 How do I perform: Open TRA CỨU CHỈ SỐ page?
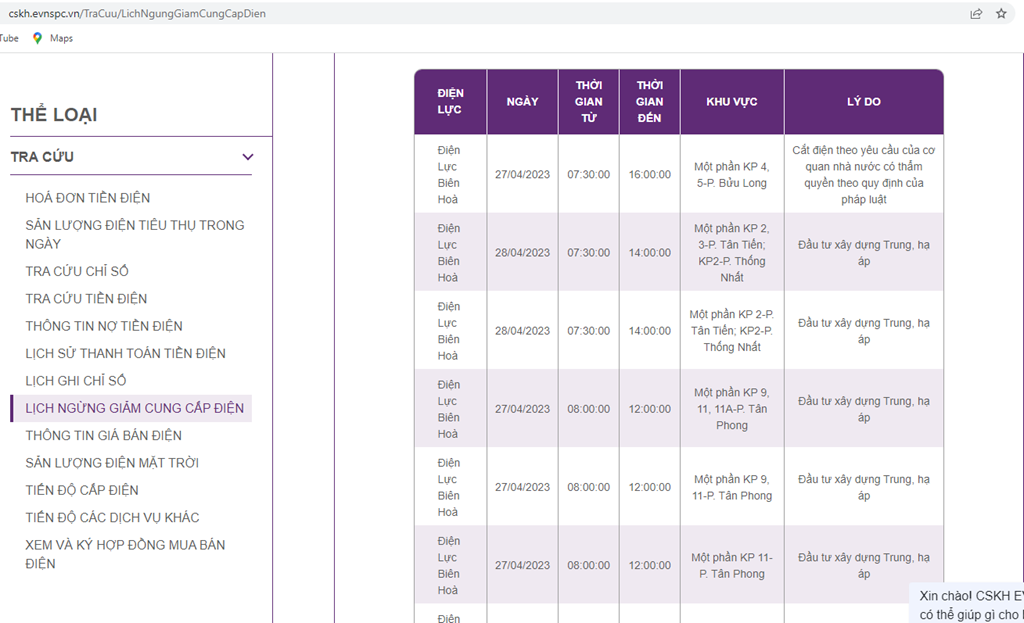(x=77, y=271)
